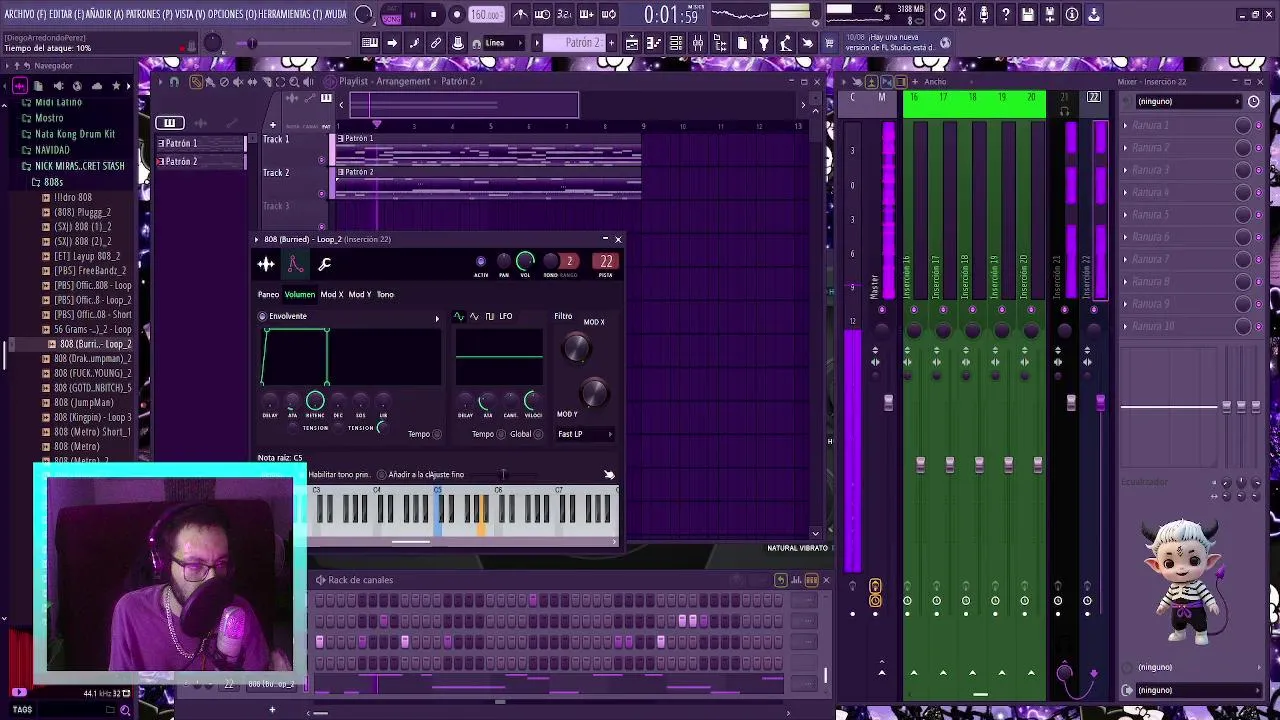Viewport: 1280px width, 720px height.
Task: Click the VOL knob in channel settings
Action: (x=525, y=262)
